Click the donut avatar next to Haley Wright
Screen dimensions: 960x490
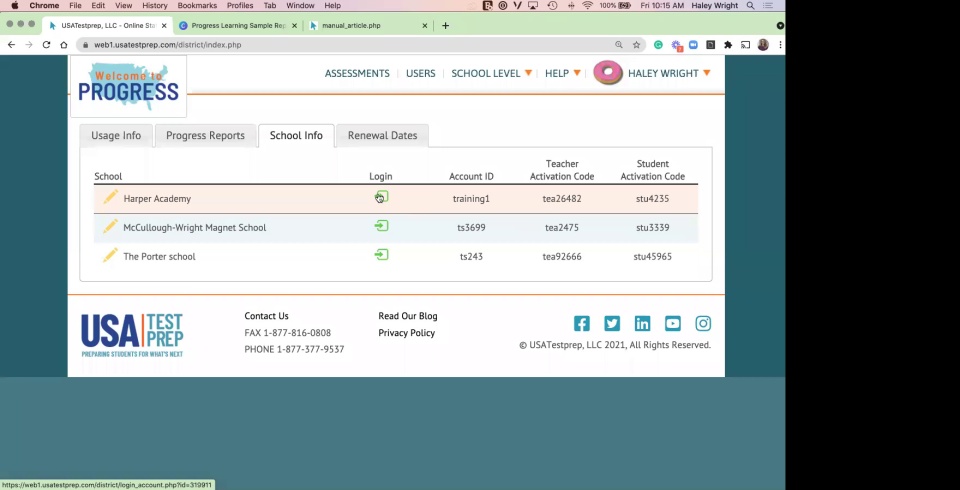pyautogui.click(x=608, y=73)
